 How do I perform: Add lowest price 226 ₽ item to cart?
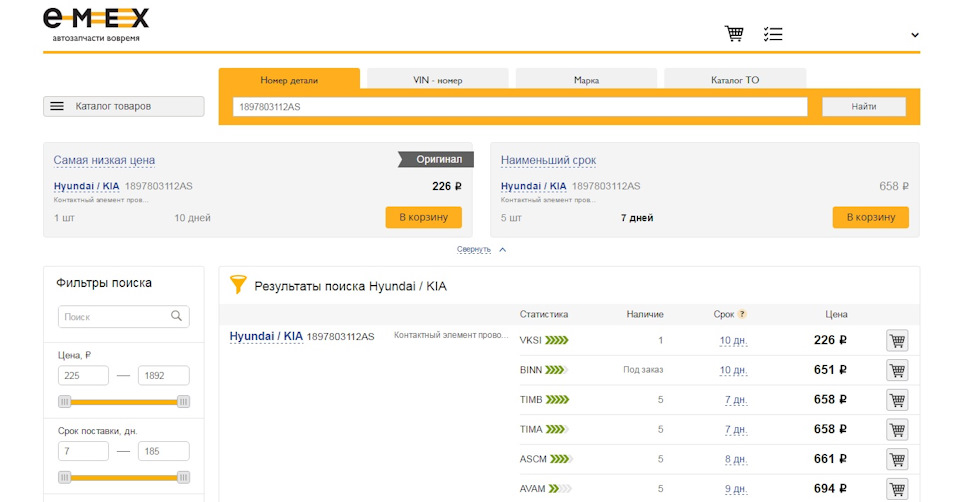click(x=424, y=217)
